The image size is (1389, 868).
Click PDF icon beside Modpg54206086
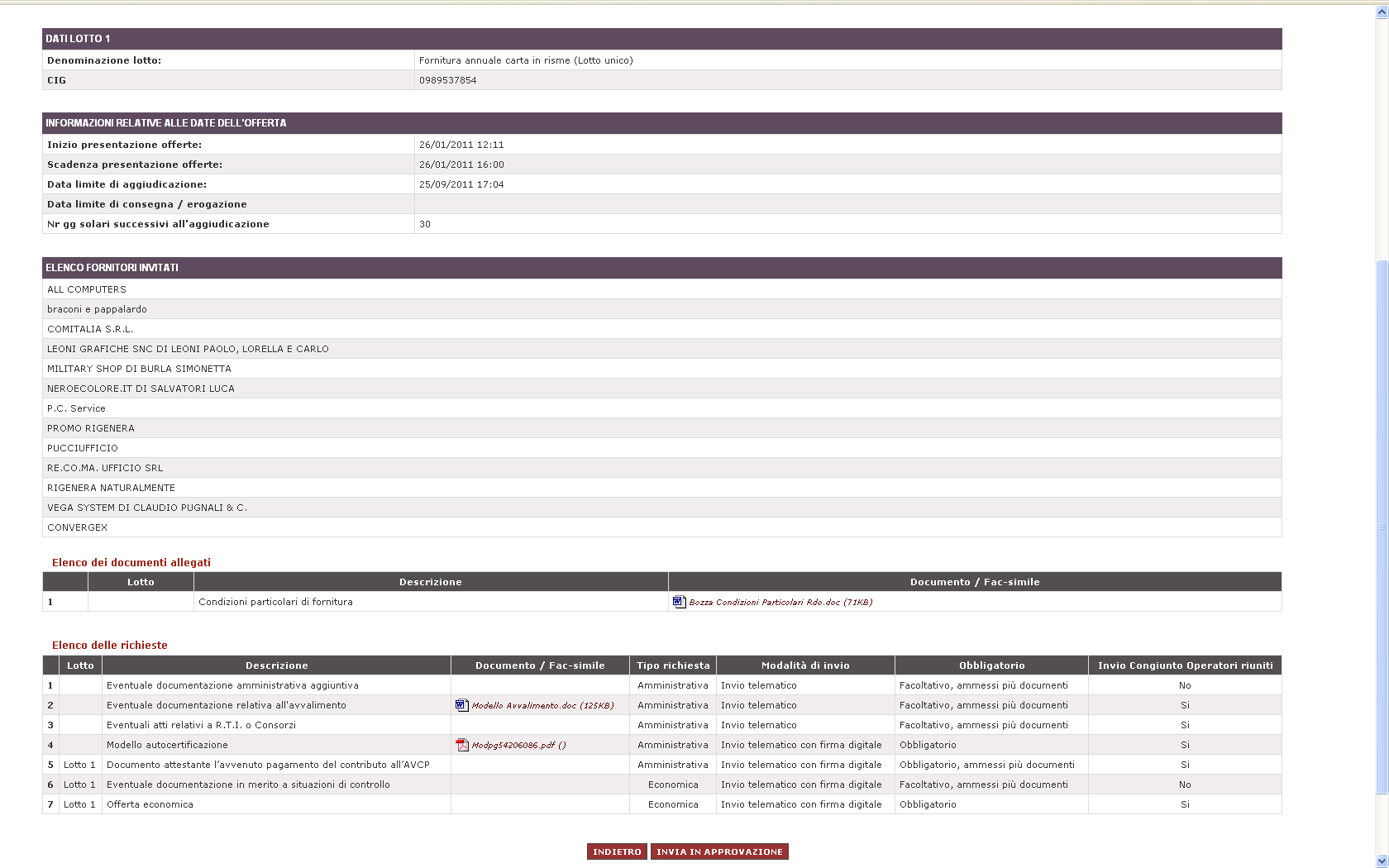[x=462, y=745]
